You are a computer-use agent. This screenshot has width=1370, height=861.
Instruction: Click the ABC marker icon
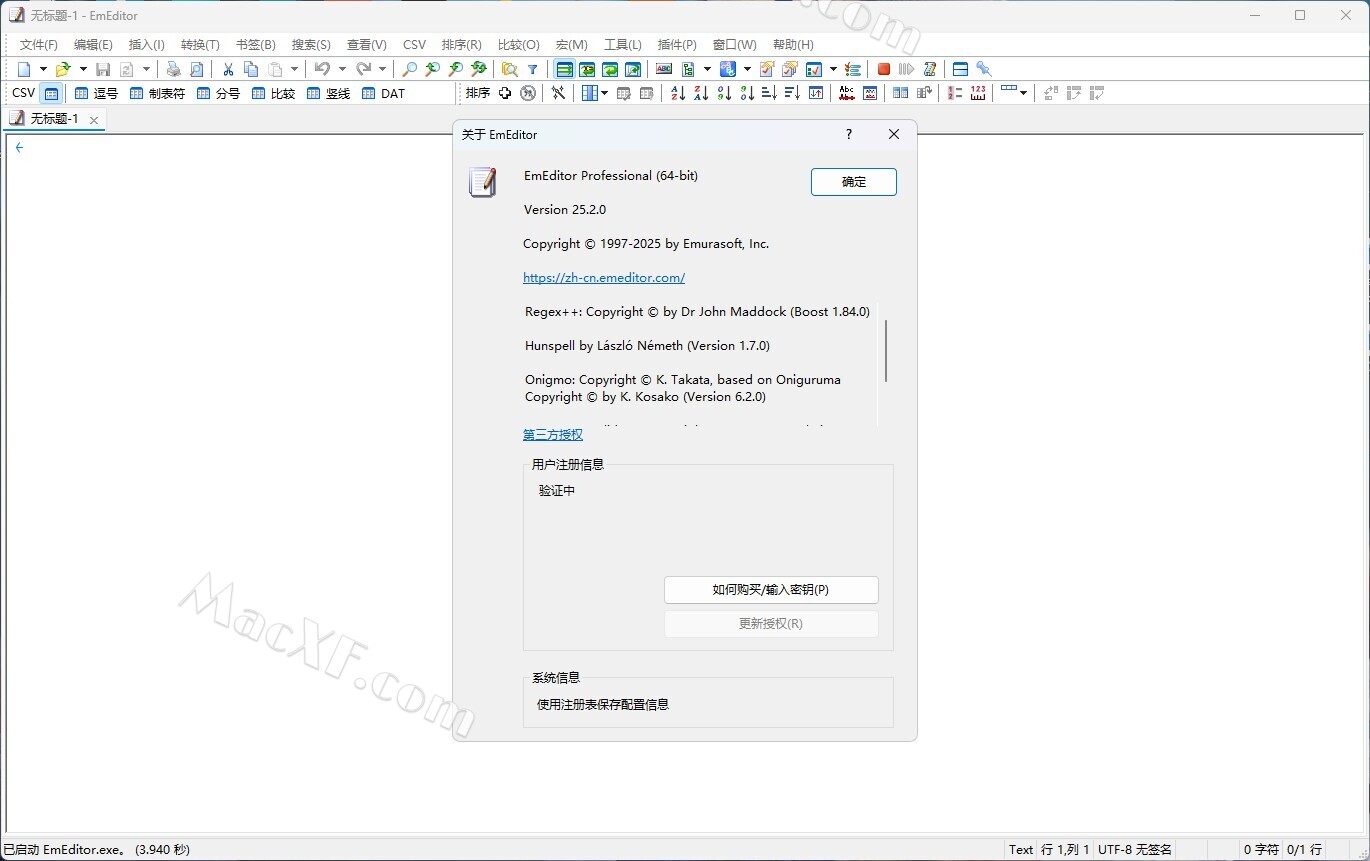(x=663, y=69)
